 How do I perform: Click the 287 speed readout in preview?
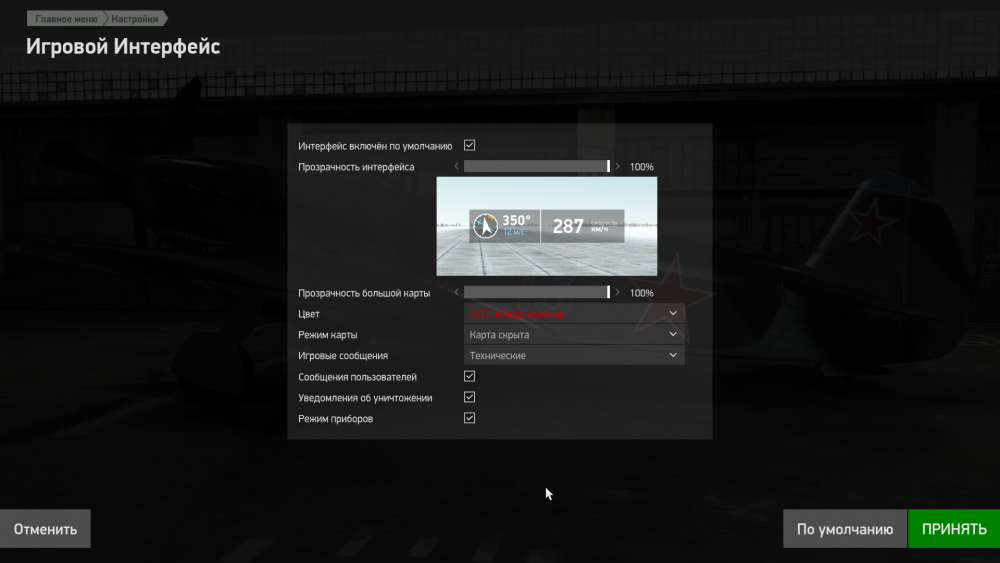(x=568, y=226)
